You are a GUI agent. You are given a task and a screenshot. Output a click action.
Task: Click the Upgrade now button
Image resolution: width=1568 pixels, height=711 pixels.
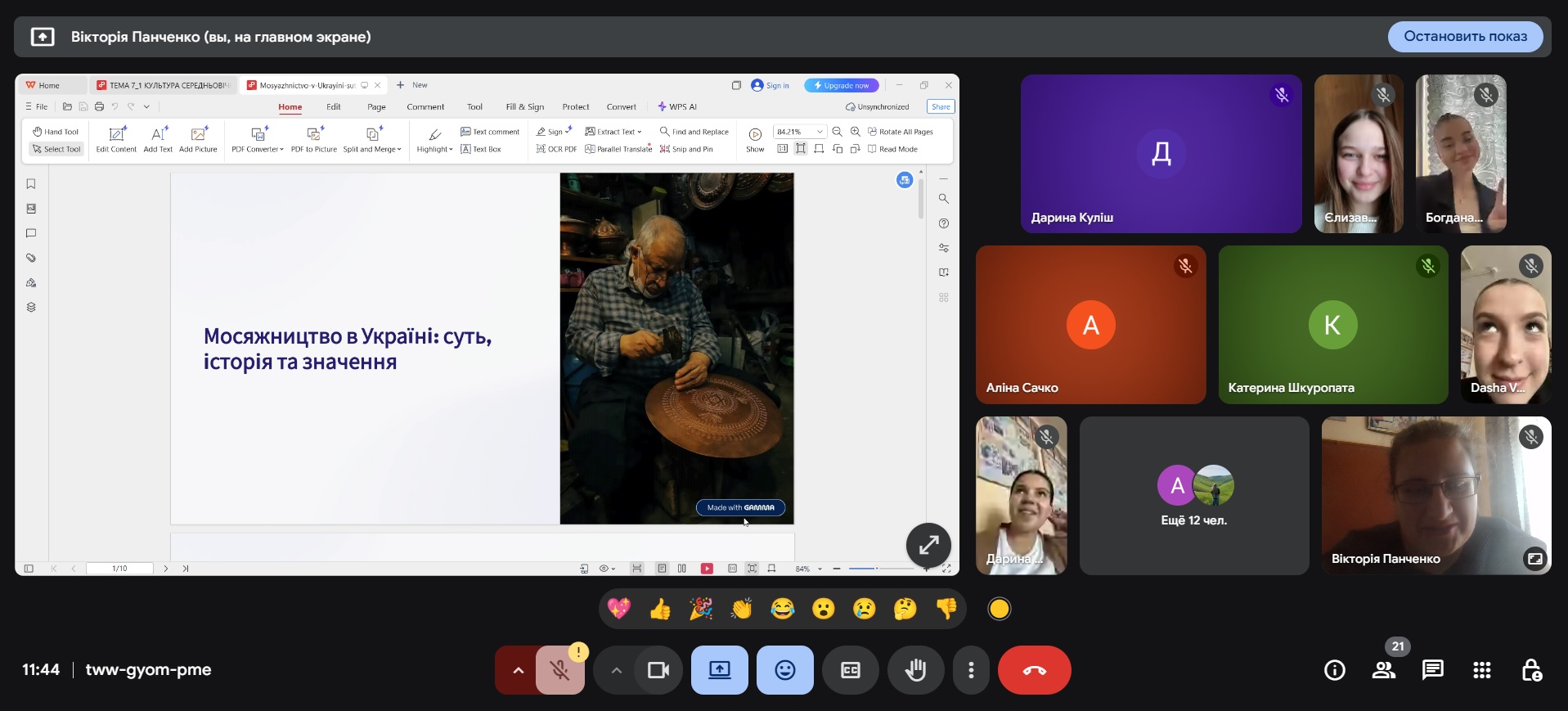[841, 85]
